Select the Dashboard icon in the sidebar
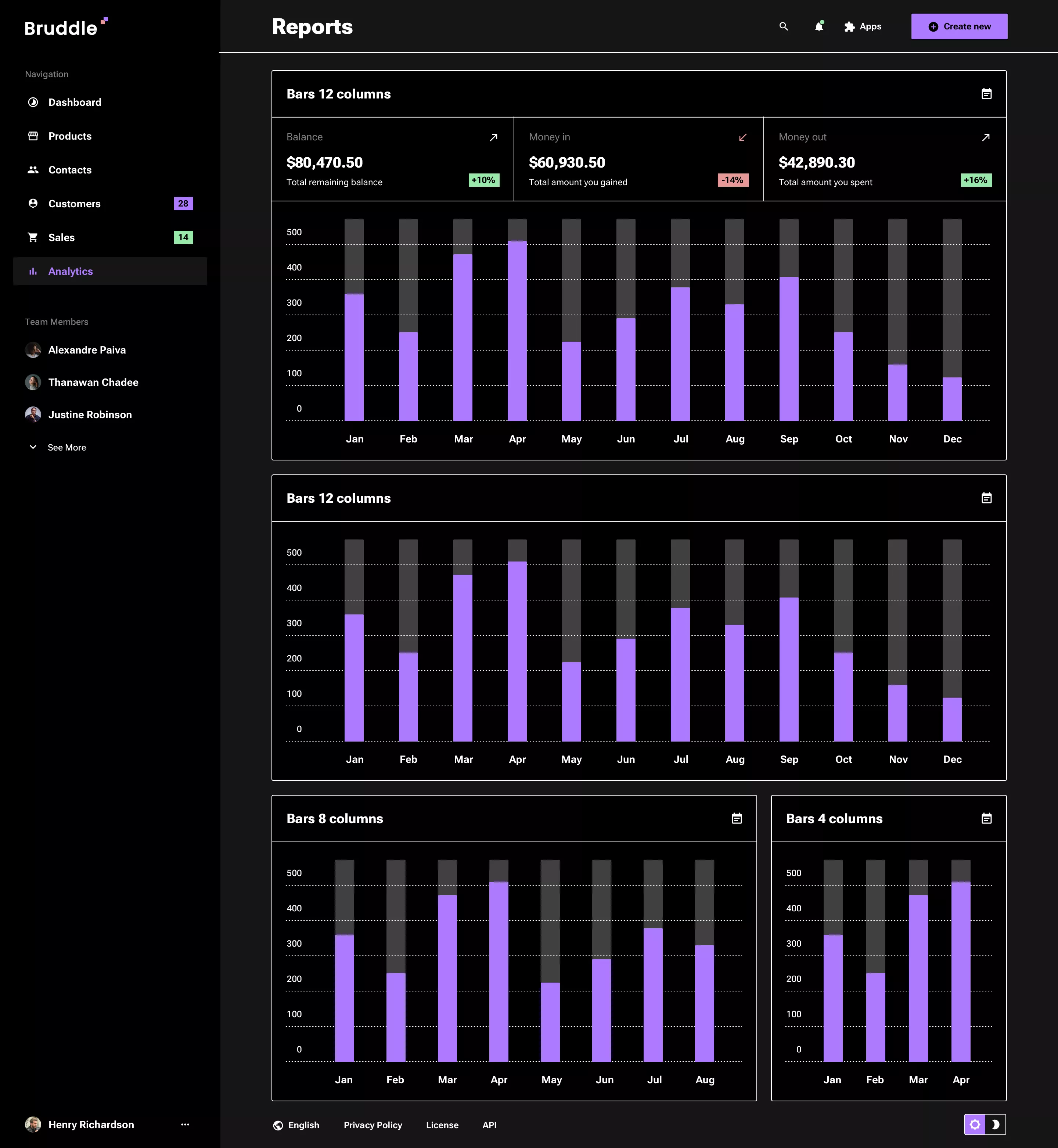This screenshot has height=1148, width=1058. (33, 102)
